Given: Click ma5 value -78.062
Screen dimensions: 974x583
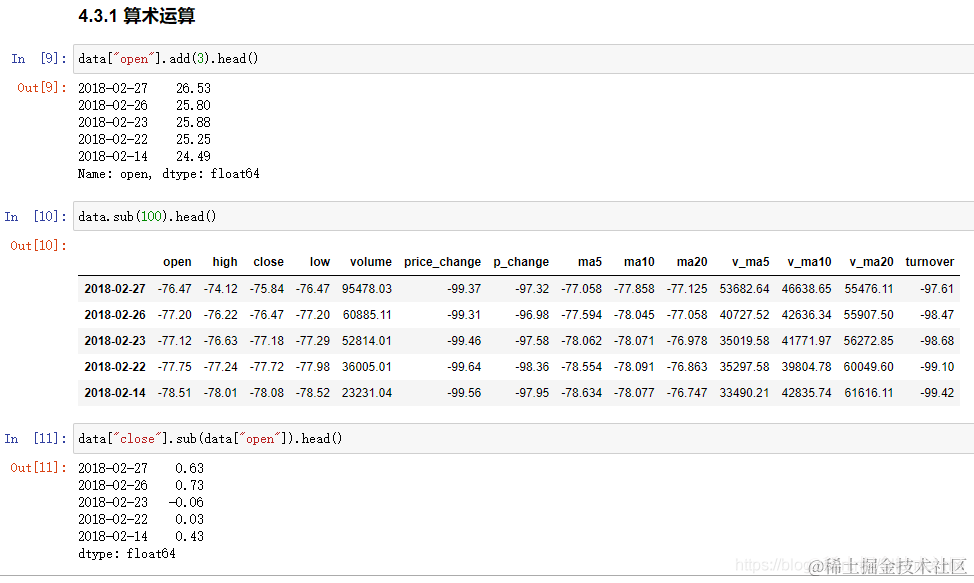Looking at the screenshot, I should [x=581, y=341].
